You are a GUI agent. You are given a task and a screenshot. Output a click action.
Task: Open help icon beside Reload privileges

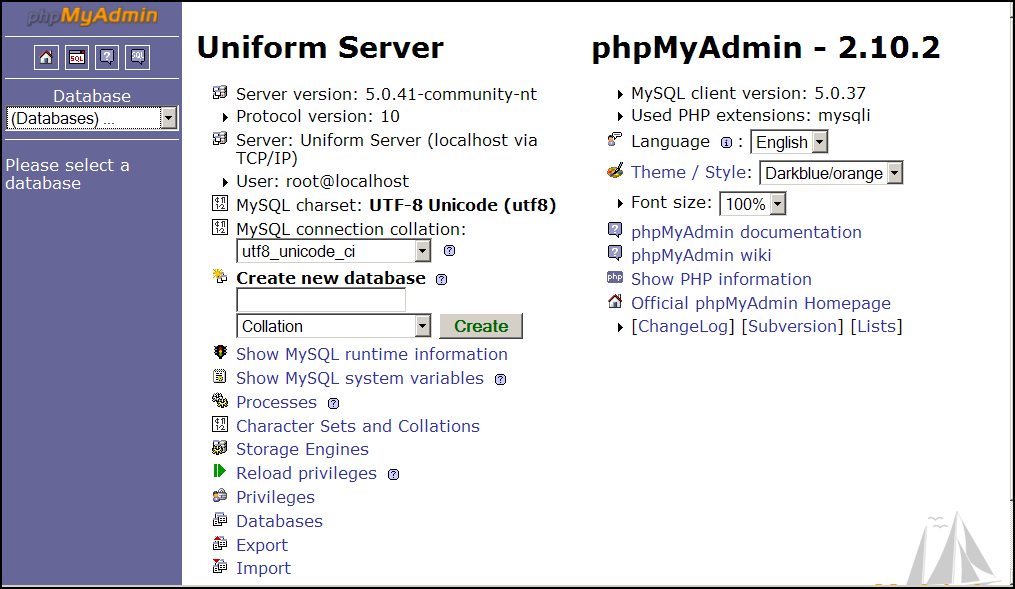click(x=394, y=474)
